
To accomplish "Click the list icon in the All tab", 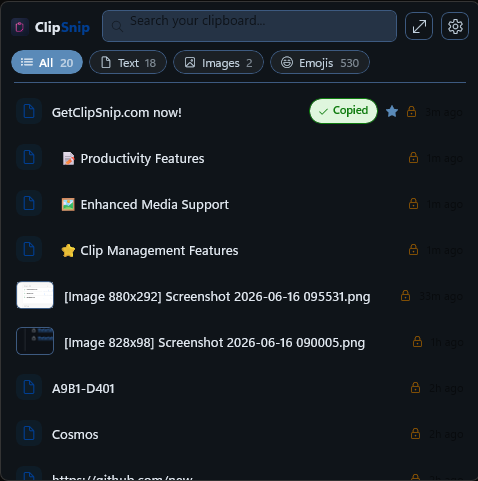I will pyautogui.click(x=27, y=62).
